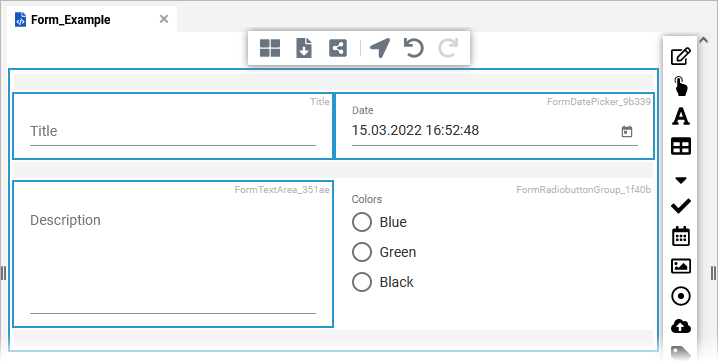Click the share icon in top toolbar
Viewport: 718px width, 362px height.
pyautogui.click(x=338, y=48)
